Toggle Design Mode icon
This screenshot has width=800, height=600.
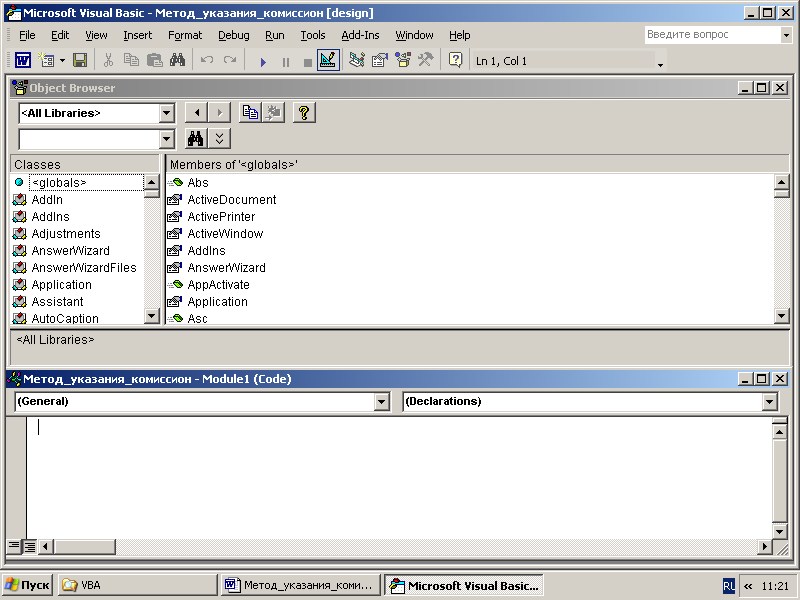point(328,61)
